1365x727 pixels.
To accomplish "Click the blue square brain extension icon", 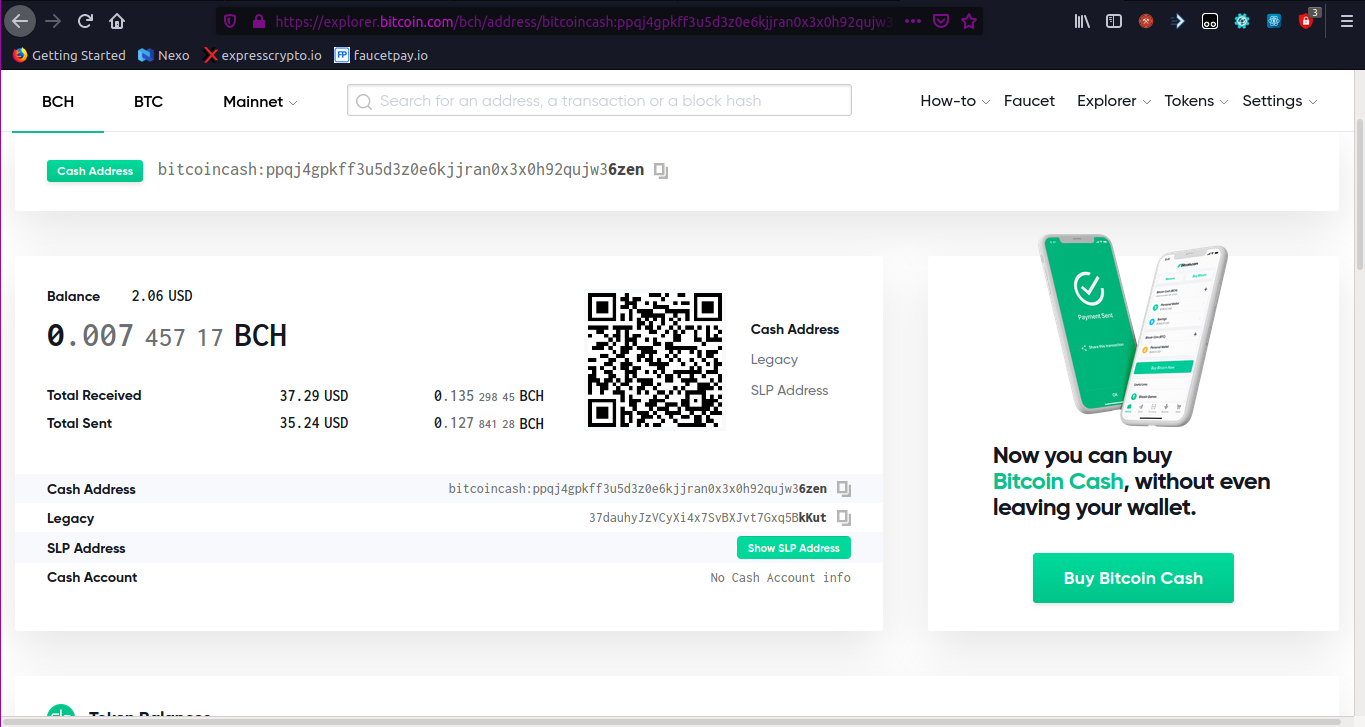I will (x=1274, y=21).
